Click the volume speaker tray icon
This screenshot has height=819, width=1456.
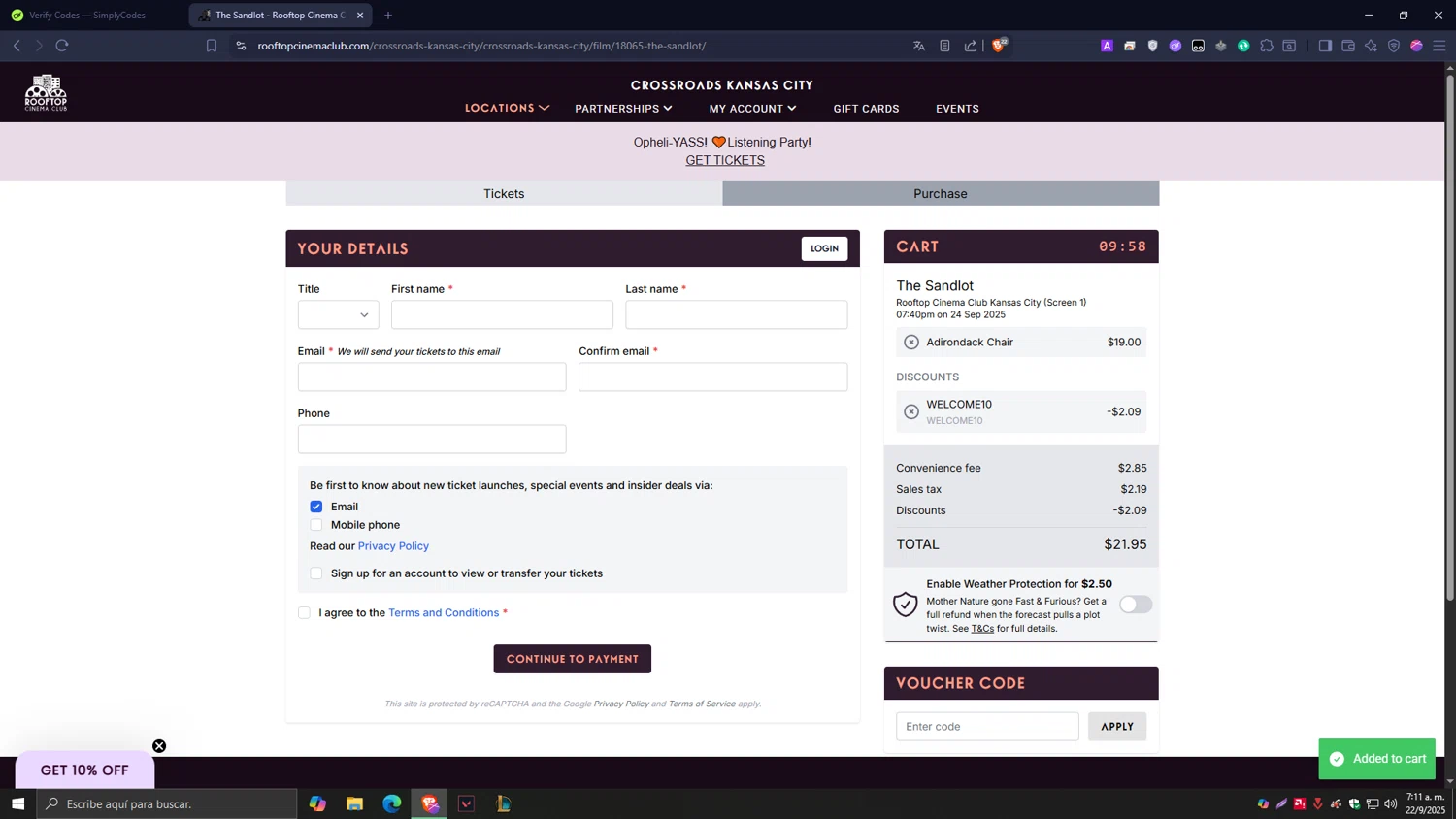(1391, 803)
